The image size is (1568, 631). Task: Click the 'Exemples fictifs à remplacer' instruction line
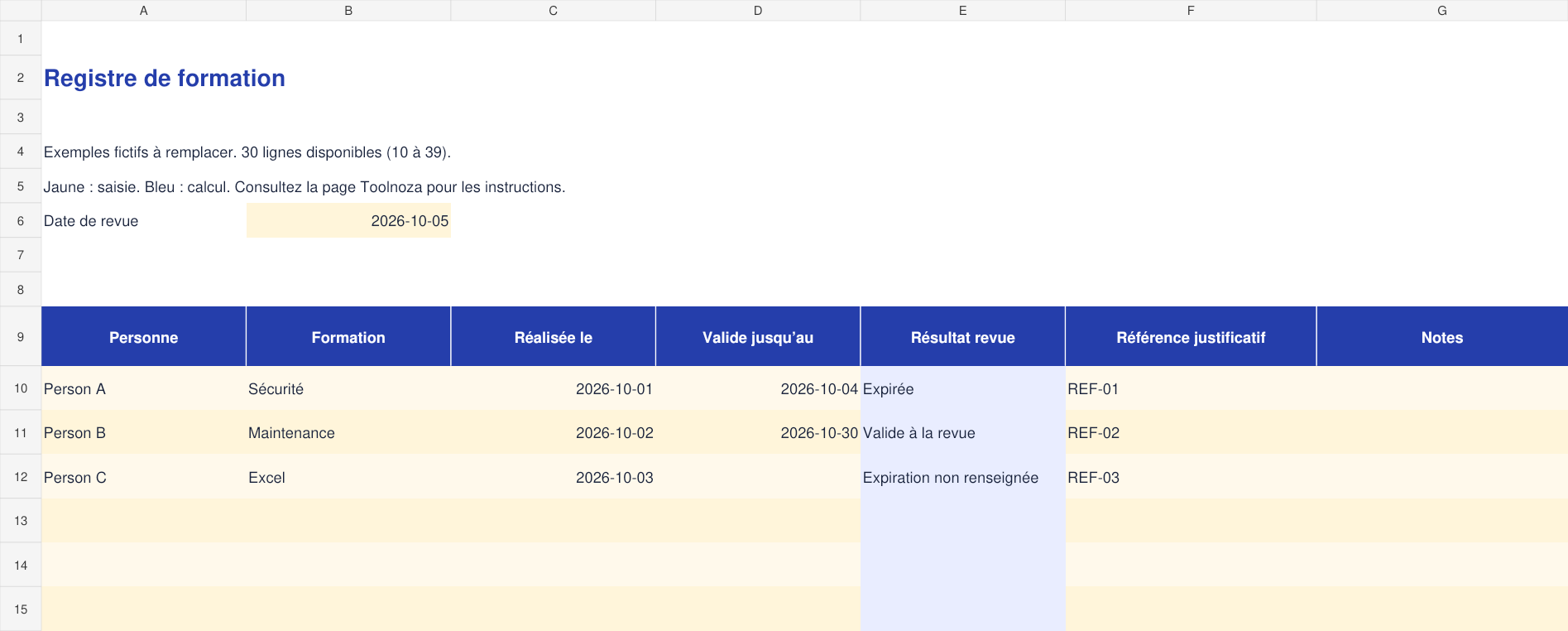point(247,152)
